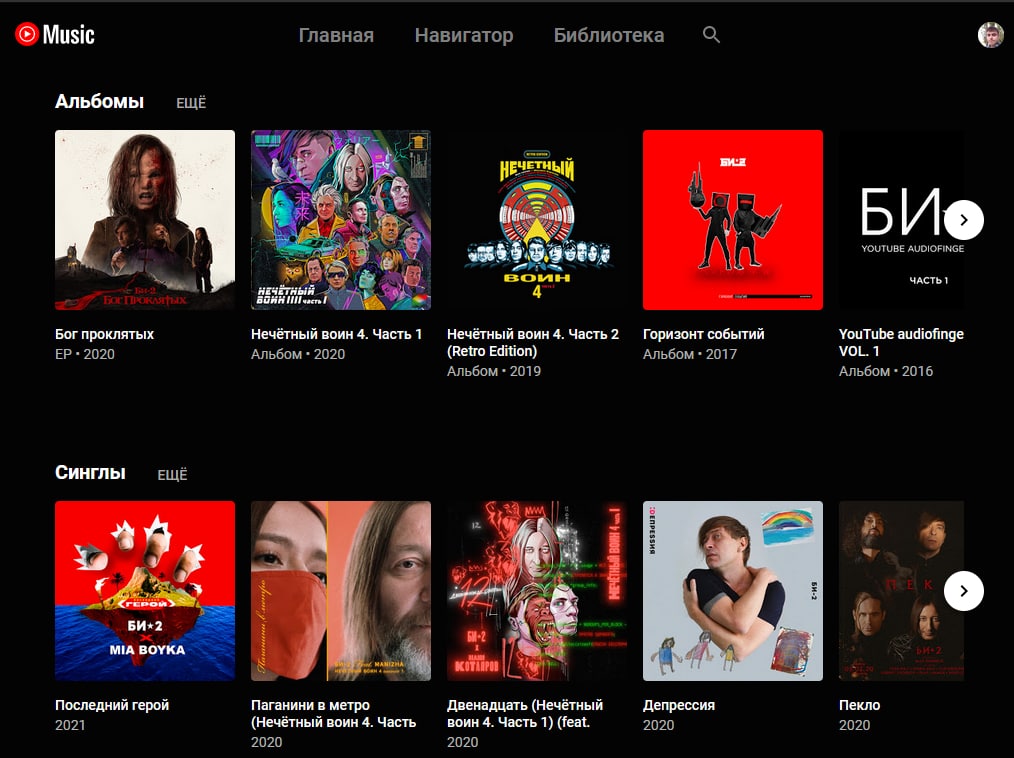The height and width of the screenshot is (758, 1014).
Task: Go to the Главная tab
Action: [336, 35]
